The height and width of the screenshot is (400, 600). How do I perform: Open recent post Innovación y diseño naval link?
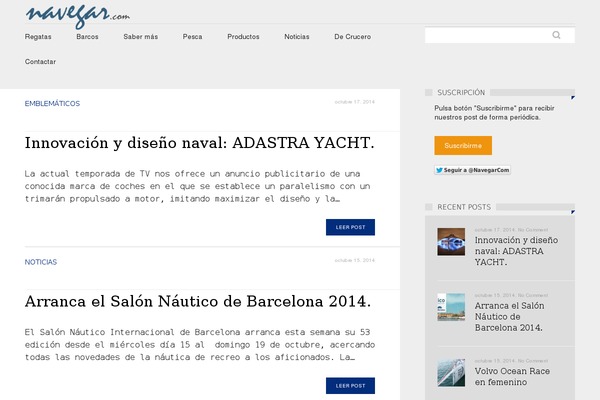point(516,251)
